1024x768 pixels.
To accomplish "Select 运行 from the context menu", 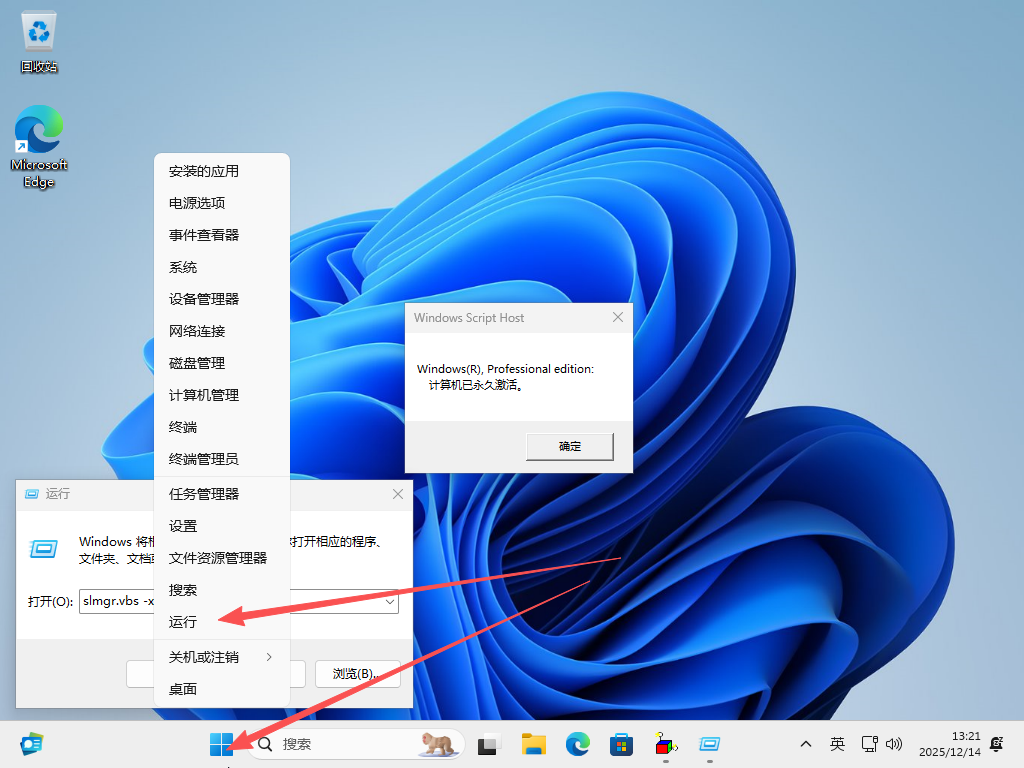I will (x=183, y=622).
